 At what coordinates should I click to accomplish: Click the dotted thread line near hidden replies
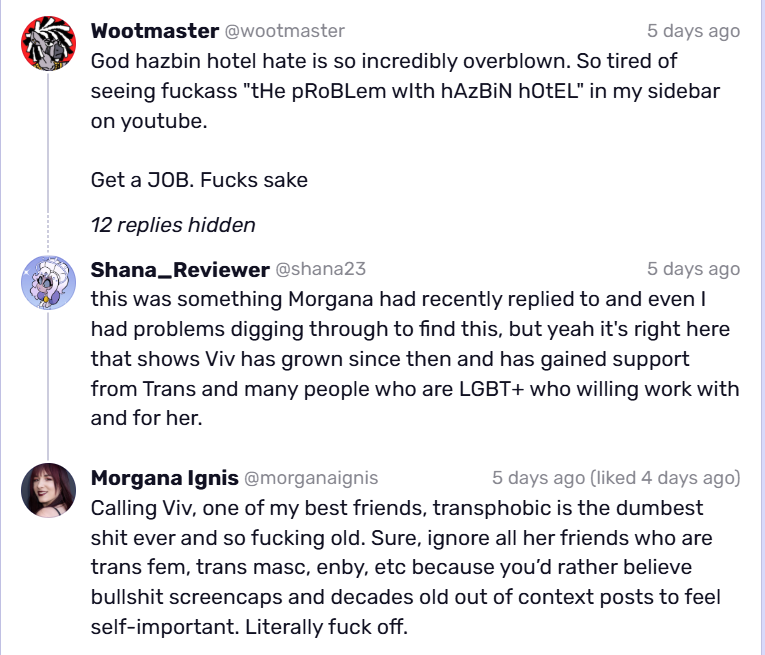(48, 233)
